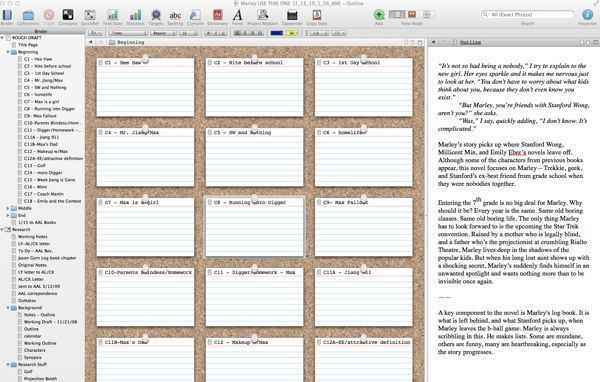
Task: Open the Project Replace toolbar icon
Action: pyautogui.click(x=262, y=15)
